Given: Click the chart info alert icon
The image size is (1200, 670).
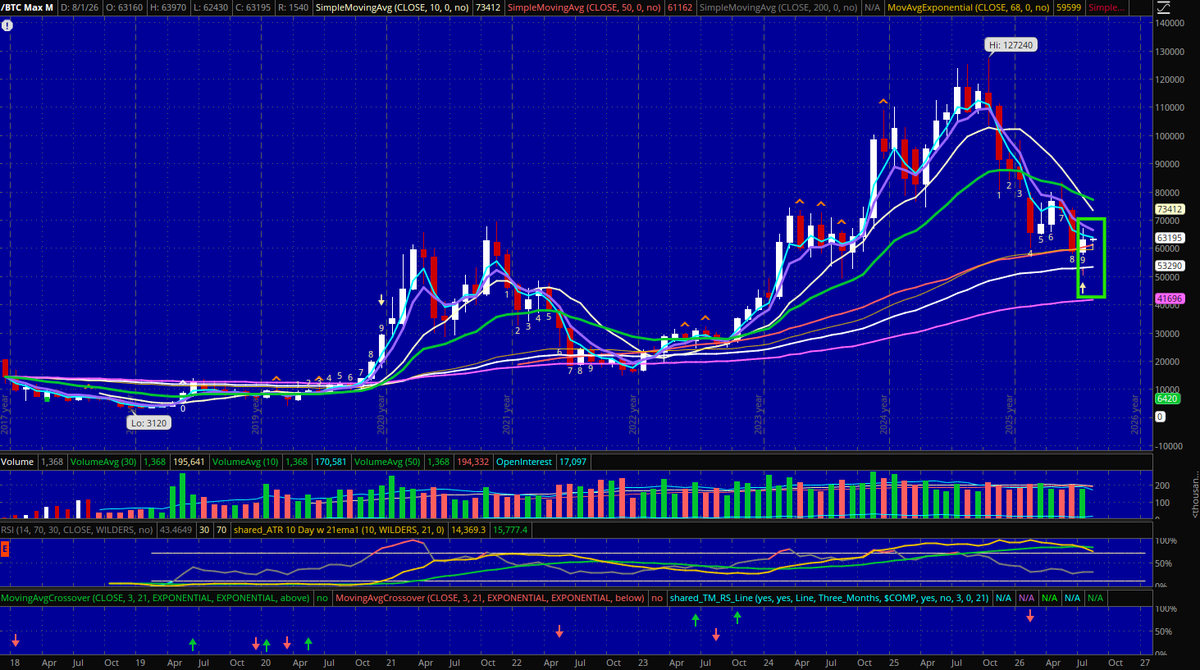Looking at the screenshot, I should coord(8,23).
